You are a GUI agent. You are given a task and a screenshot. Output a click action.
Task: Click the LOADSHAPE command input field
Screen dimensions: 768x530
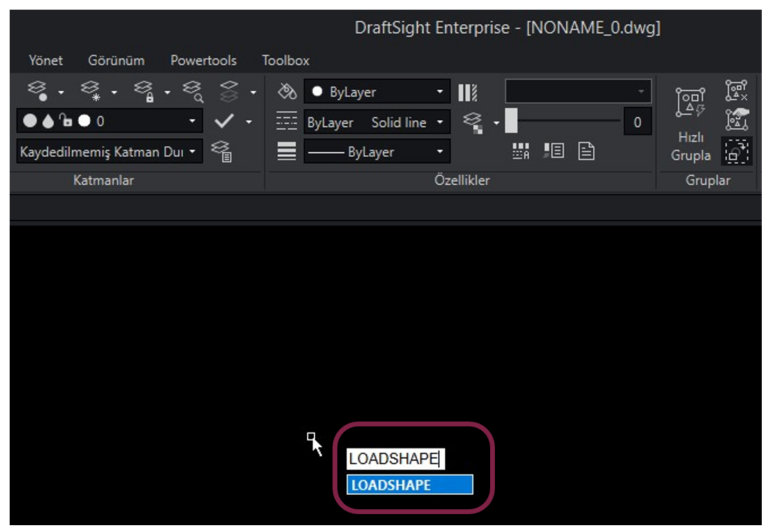394,459
